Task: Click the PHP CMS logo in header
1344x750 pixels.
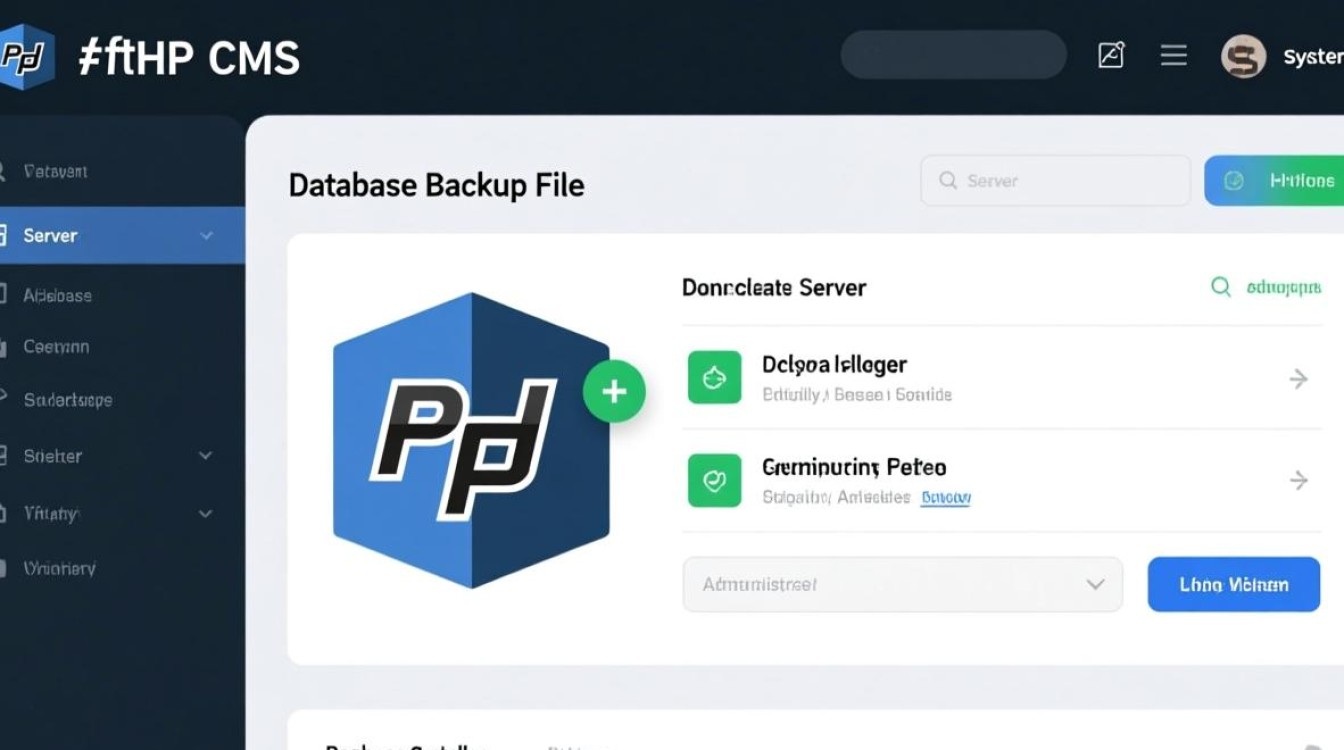Action: click(x=27, y=58)
